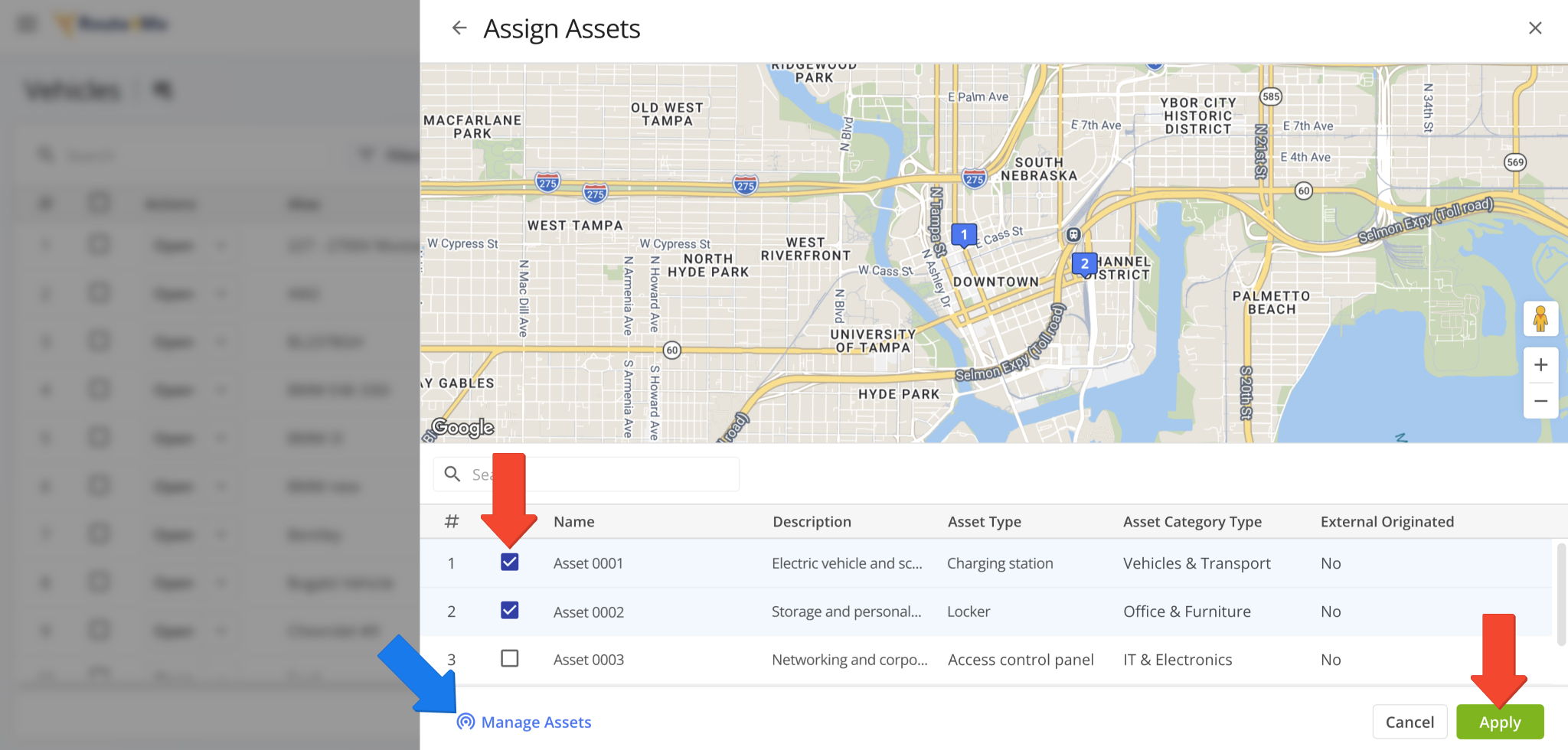Click Office & Furniture category cell

(1187, 611)
